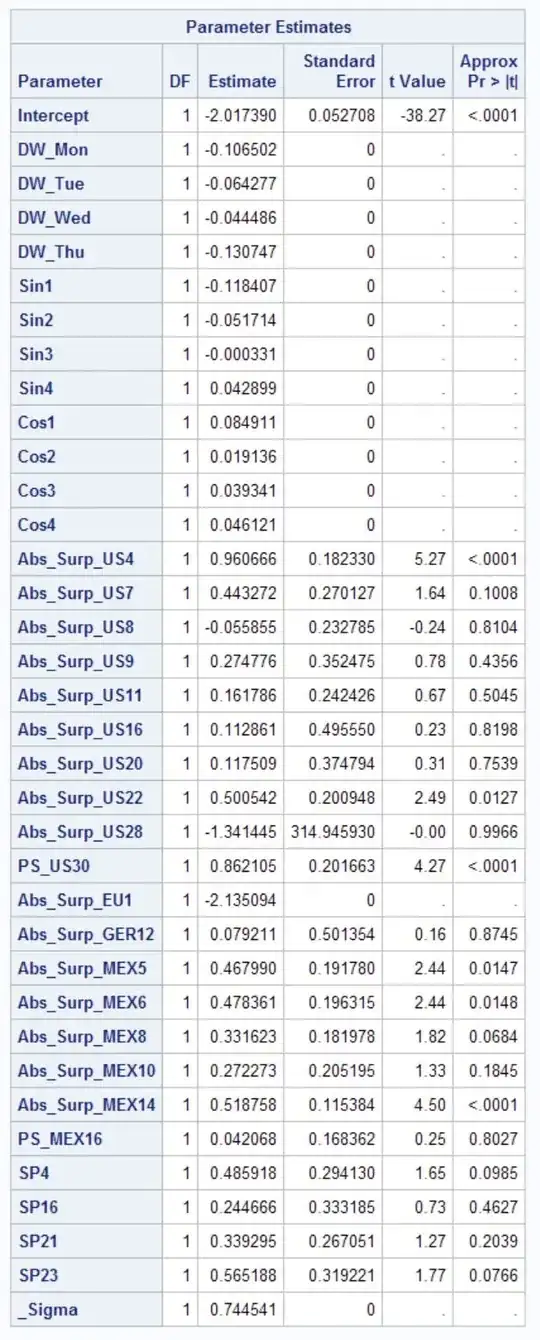Click the Parameter Estimates table title
This screenshot has height=1340, width=540.
point(268,27)
